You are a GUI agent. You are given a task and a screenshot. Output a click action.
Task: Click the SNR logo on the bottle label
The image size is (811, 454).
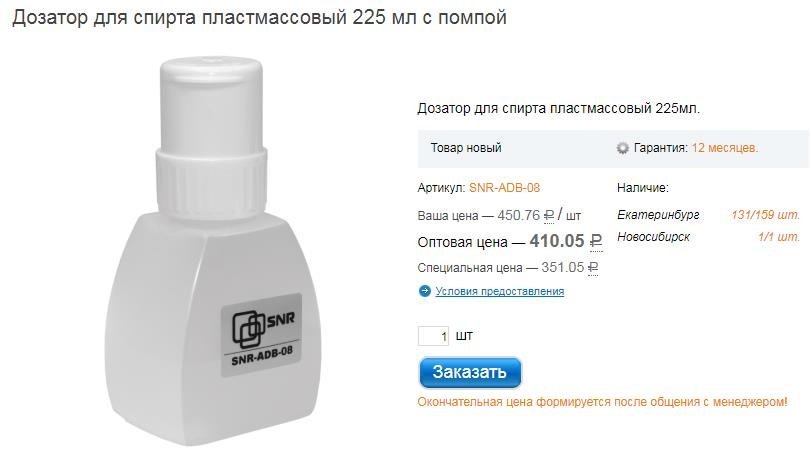(x=263, y=327)
